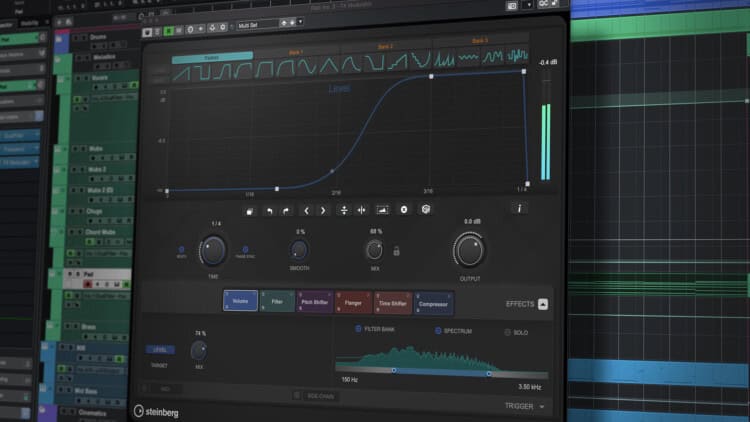Click the dice randomize icon
Viewport: 750px width, 422px height.
click(426, 209)
